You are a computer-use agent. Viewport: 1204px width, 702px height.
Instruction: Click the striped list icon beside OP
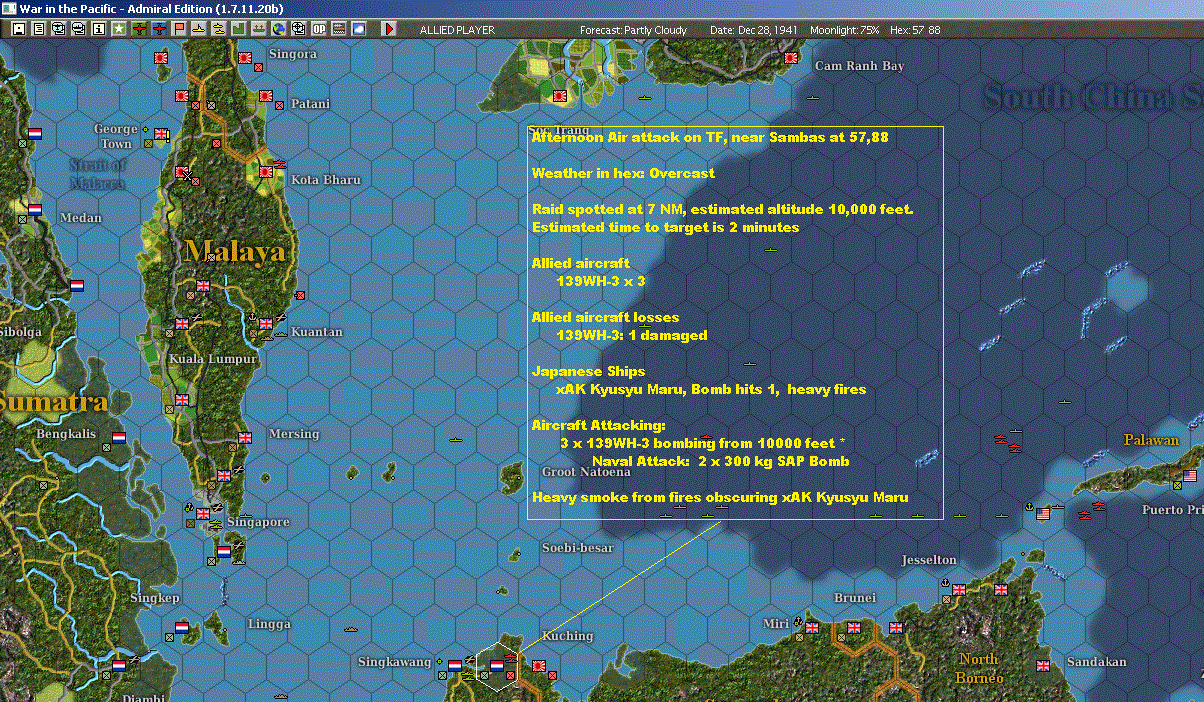[339, 29]
